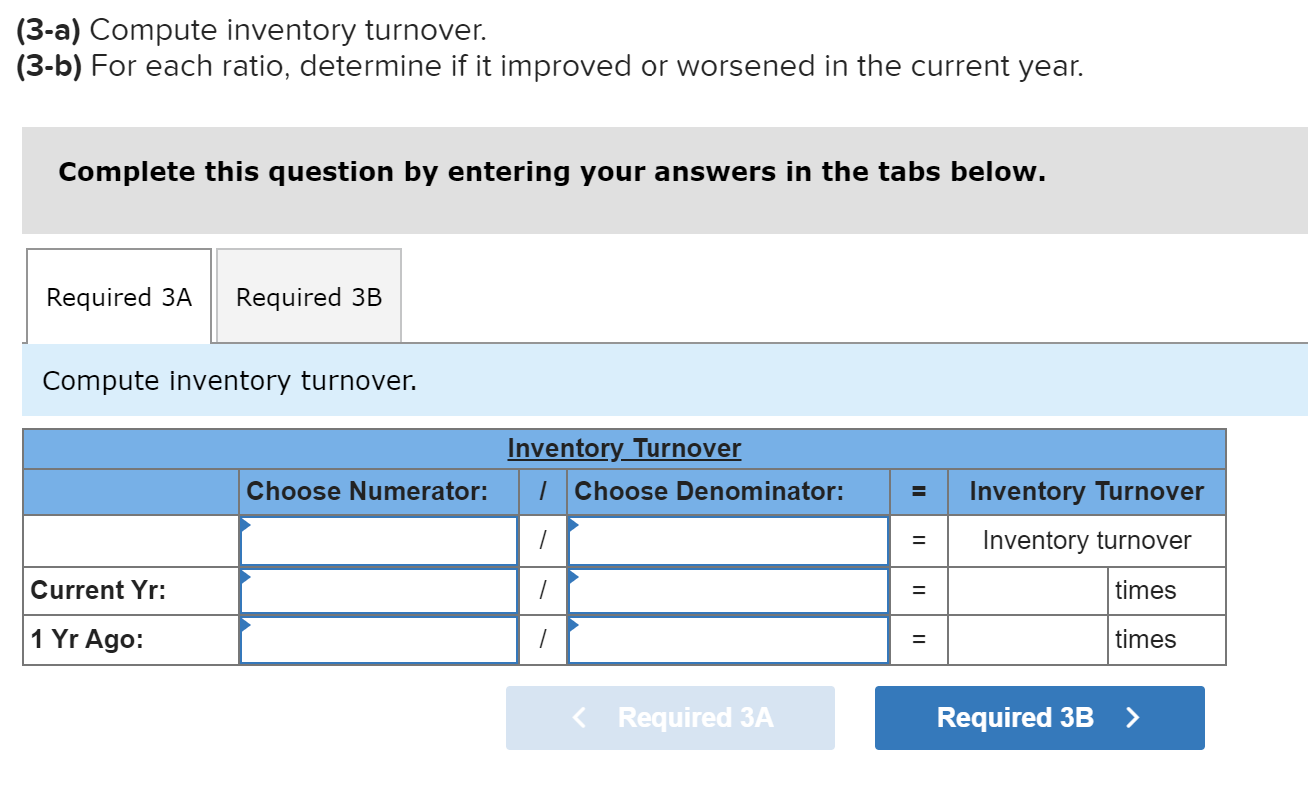Click the Required 3B navigation button
The image size is (1308, 810).
point(1039,717)
